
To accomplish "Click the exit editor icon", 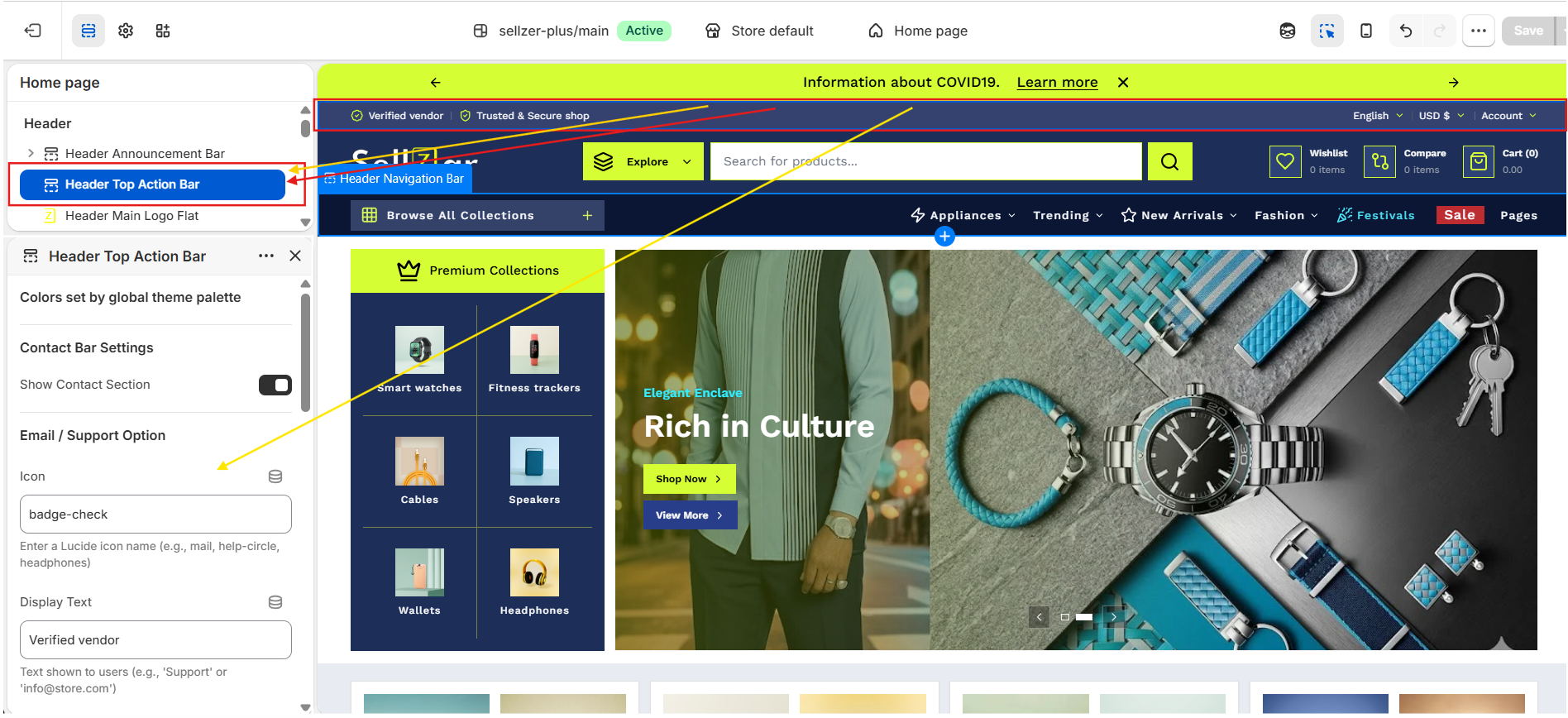I will [x=33, y=31].
